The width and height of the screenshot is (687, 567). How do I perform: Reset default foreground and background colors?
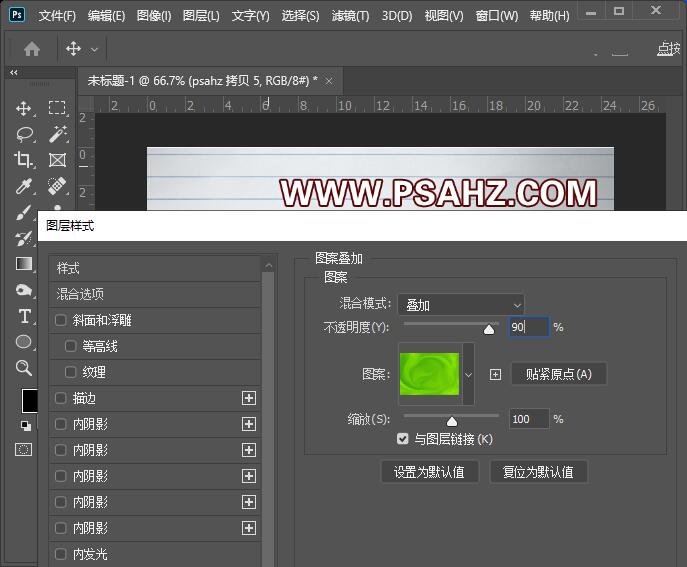pos(26,425)
